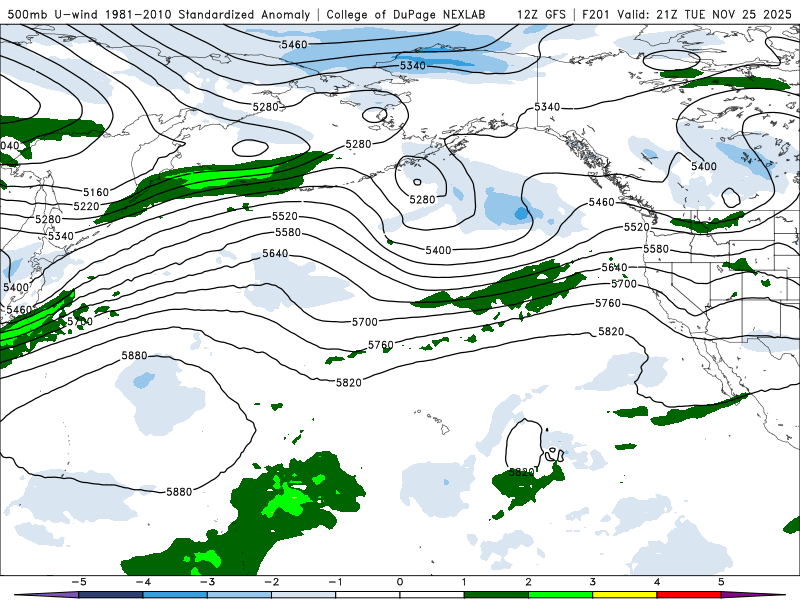Click the '500mb U-wind 1981-2010 Standardized Anomaly' title
This screenshot has width=800, height=600.
159,14
